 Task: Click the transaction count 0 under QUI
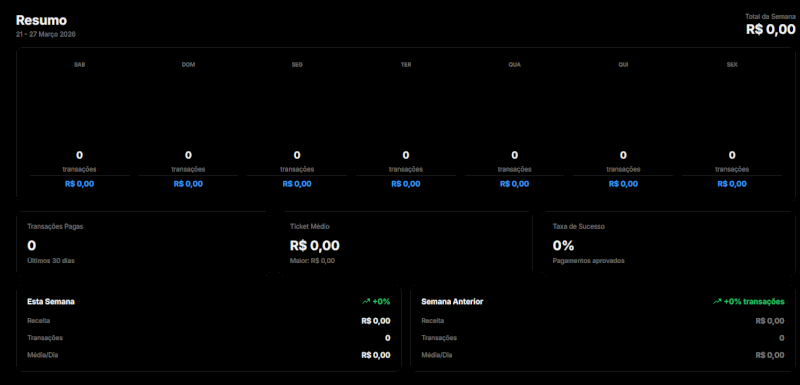(x=623, y=155)
